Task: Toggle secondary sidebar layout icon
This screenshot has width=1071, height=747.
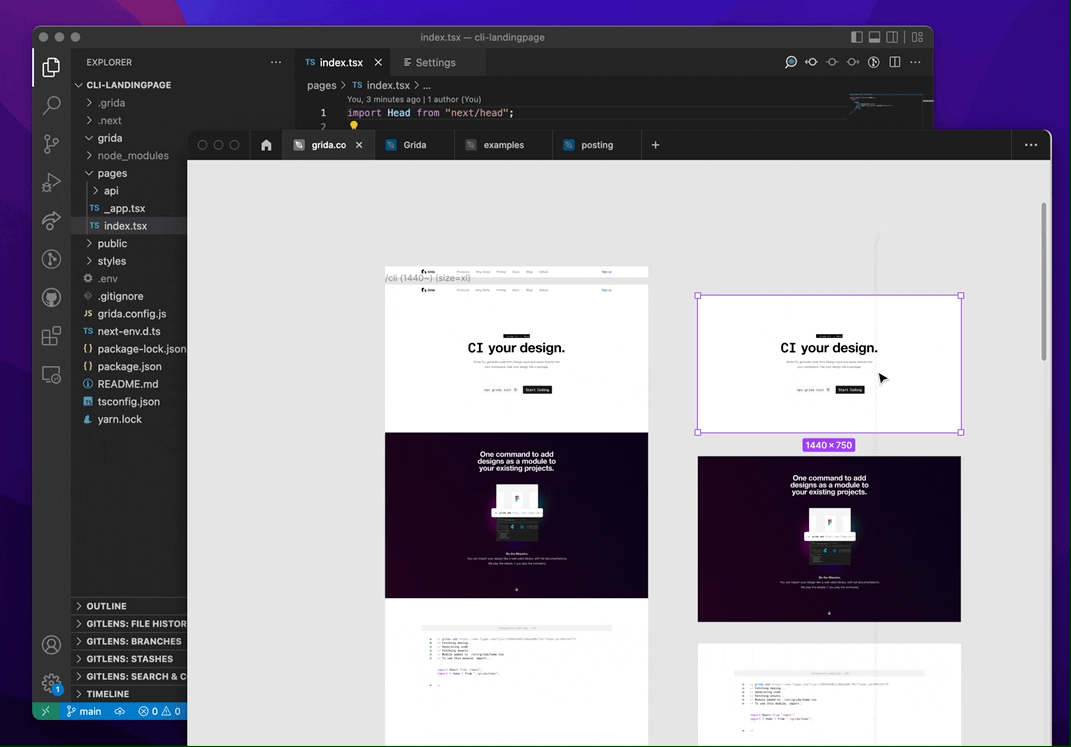Action: tap(892, 37)
